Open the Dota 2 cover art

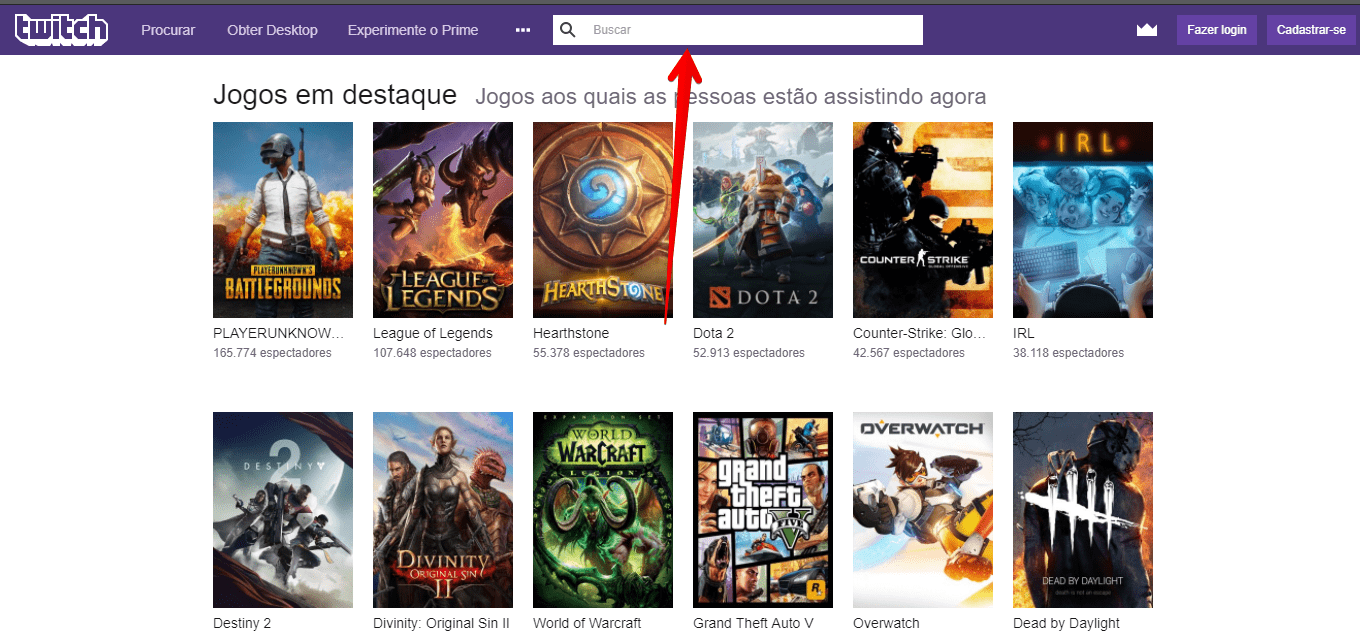763,220
